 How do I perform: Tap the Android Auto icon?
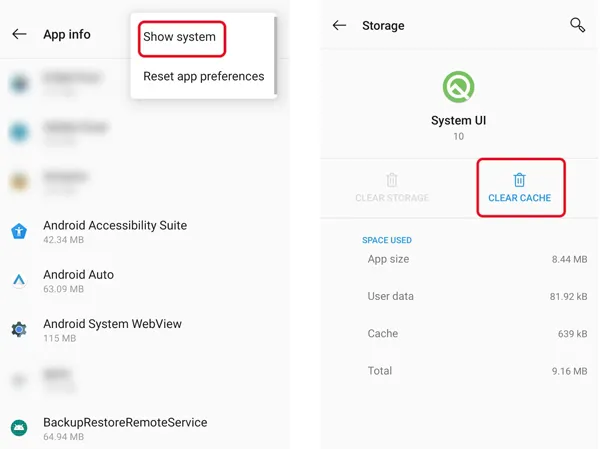19,280
